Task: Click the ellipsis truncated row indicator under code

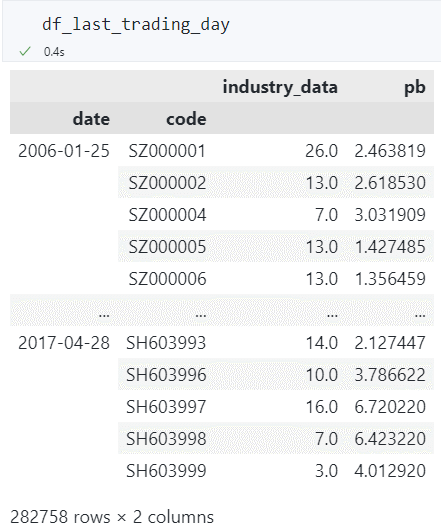Action: [x=201, y=315]
